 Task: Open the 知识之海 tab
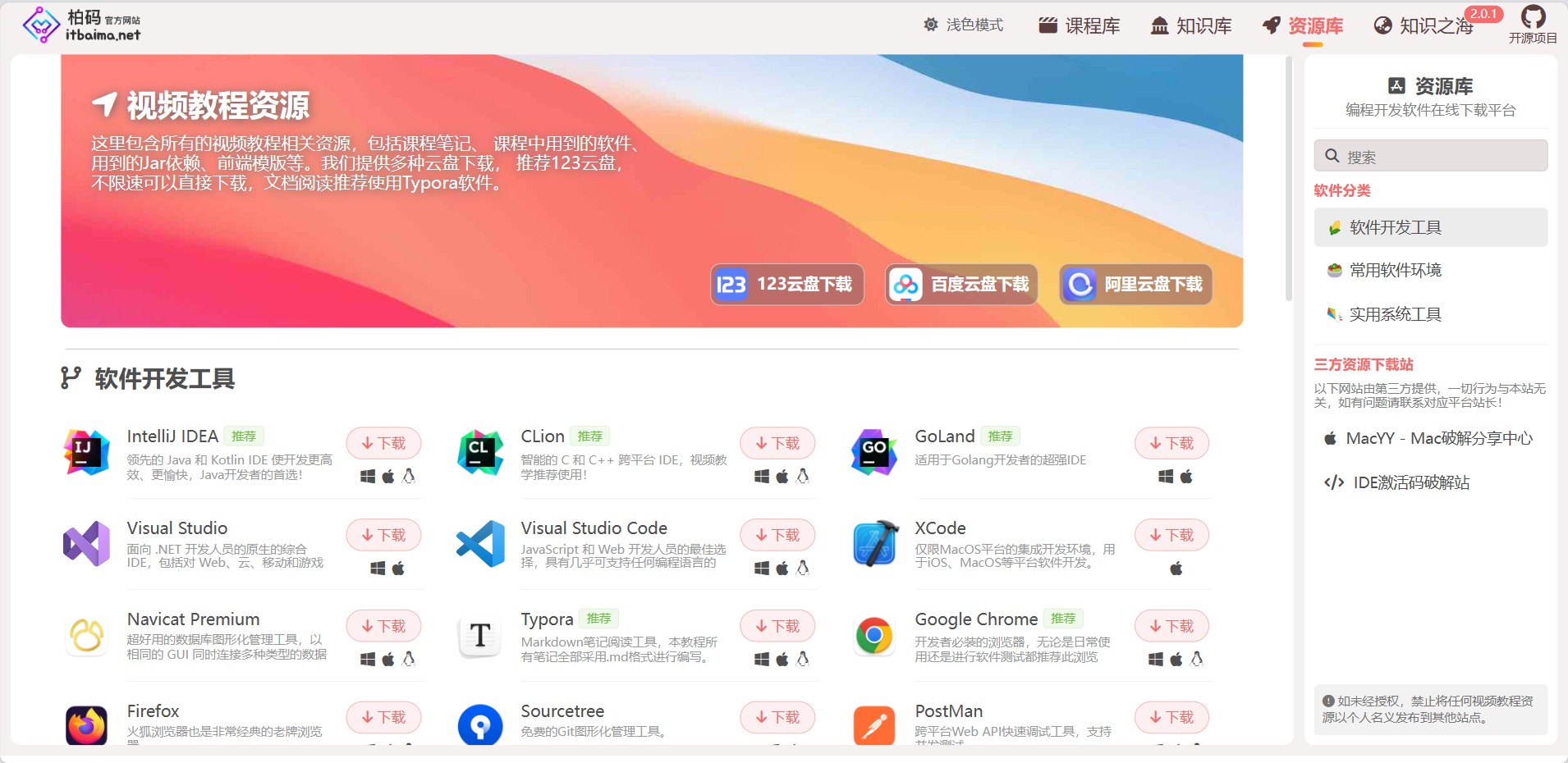click(1424, 26)
